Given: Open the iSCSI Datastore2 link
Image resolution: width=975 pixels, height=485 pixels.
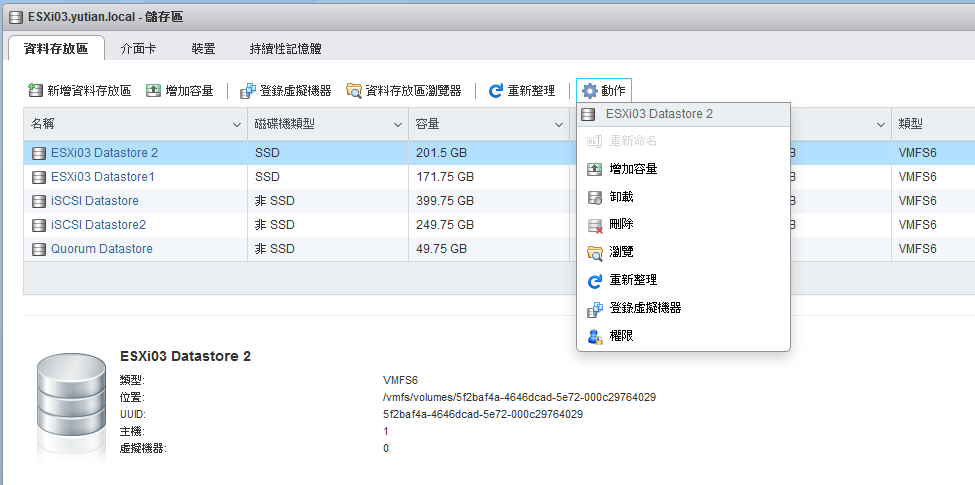Looking at the screenshot, I should [98, 225].
